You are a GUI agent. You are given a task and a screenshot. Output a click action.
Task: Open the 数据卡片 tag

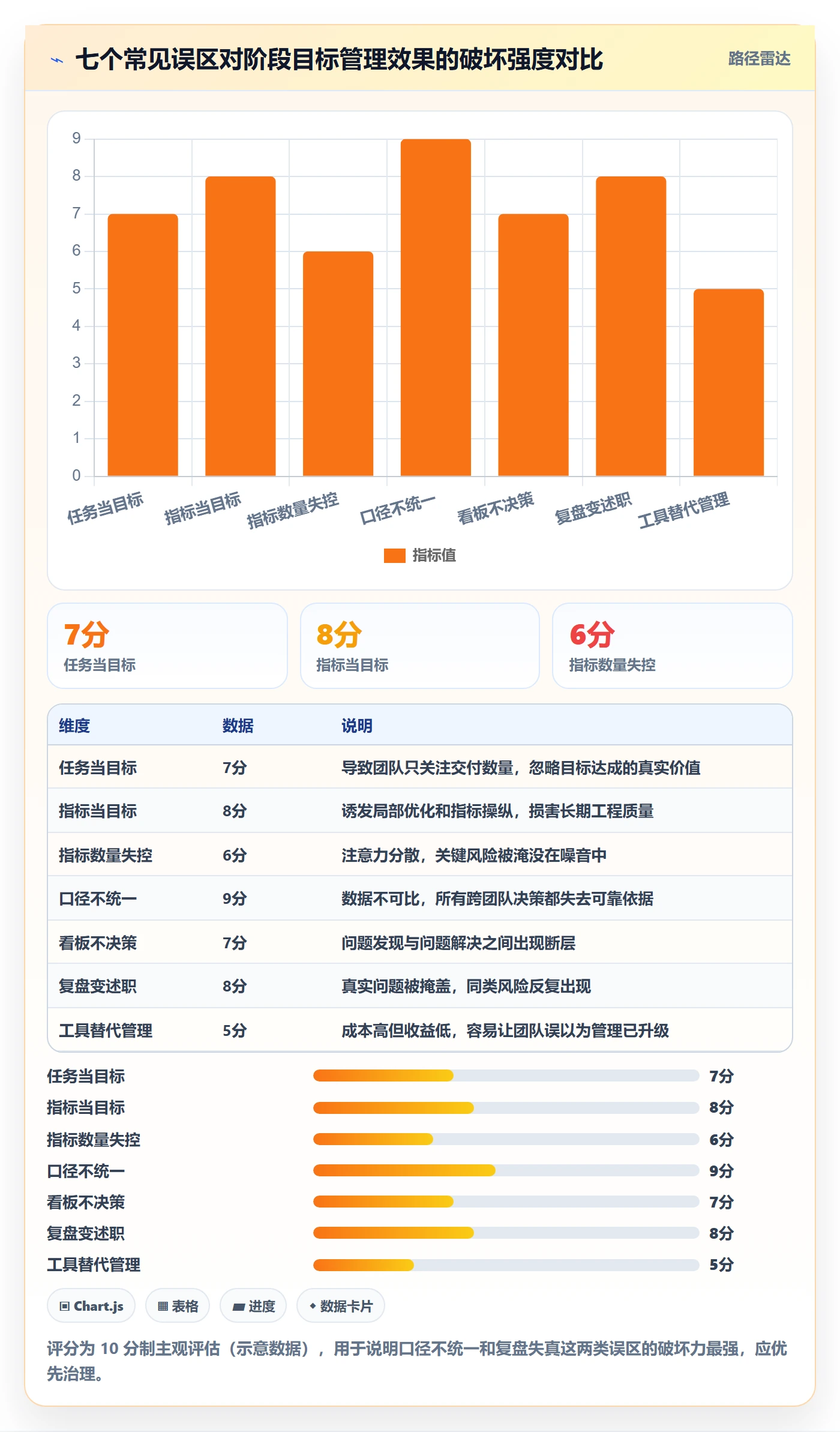point(341,1305)
